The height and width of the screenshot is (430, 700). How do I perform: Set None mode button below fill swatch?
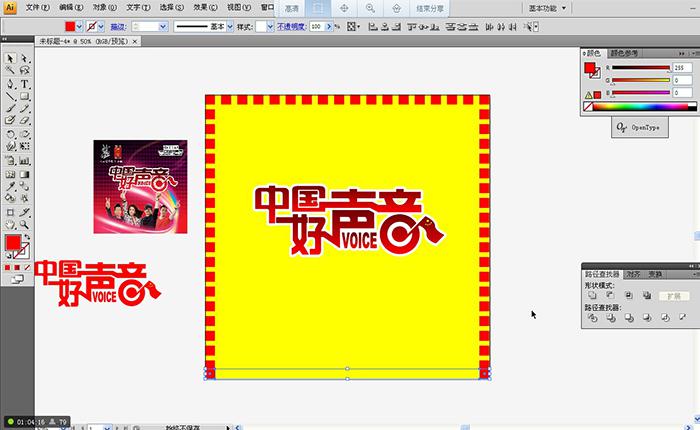(27, 267)
